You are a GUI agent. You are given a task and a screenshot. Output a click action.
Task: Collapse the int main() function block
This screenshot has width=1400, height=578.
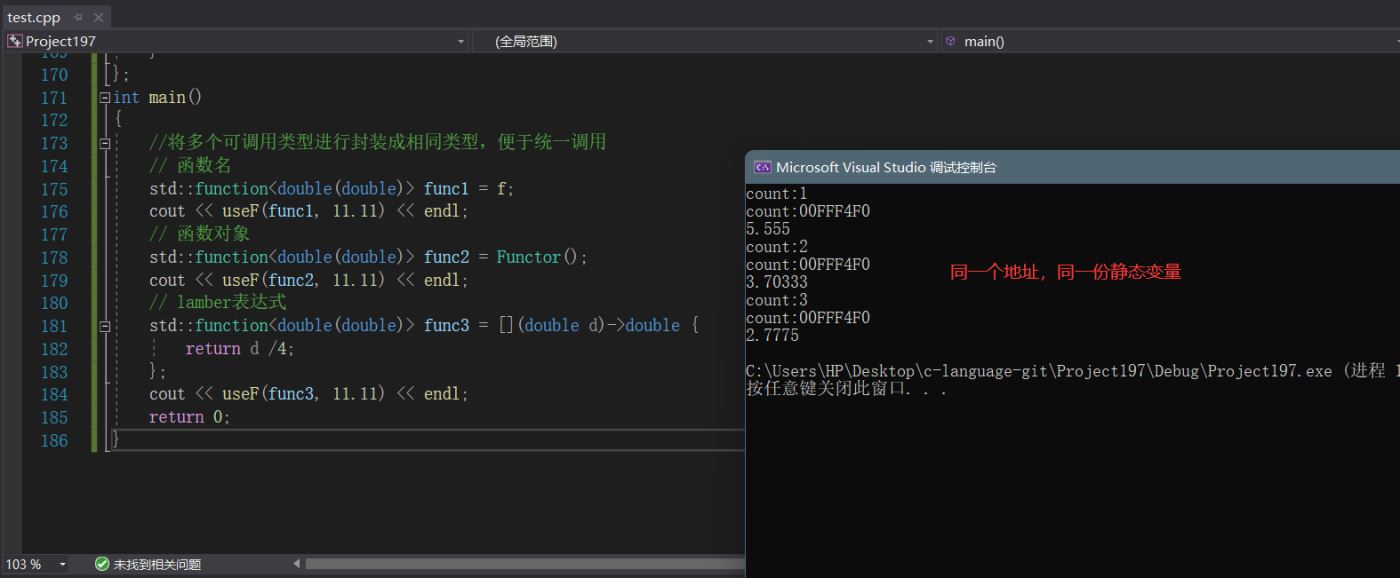105,98
